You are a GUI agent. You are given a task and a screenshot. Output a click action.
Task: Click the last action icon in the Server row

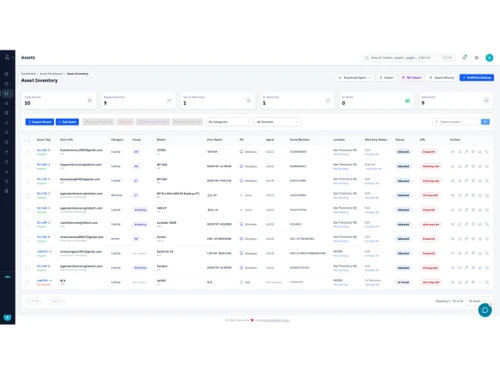coord(487,239)
